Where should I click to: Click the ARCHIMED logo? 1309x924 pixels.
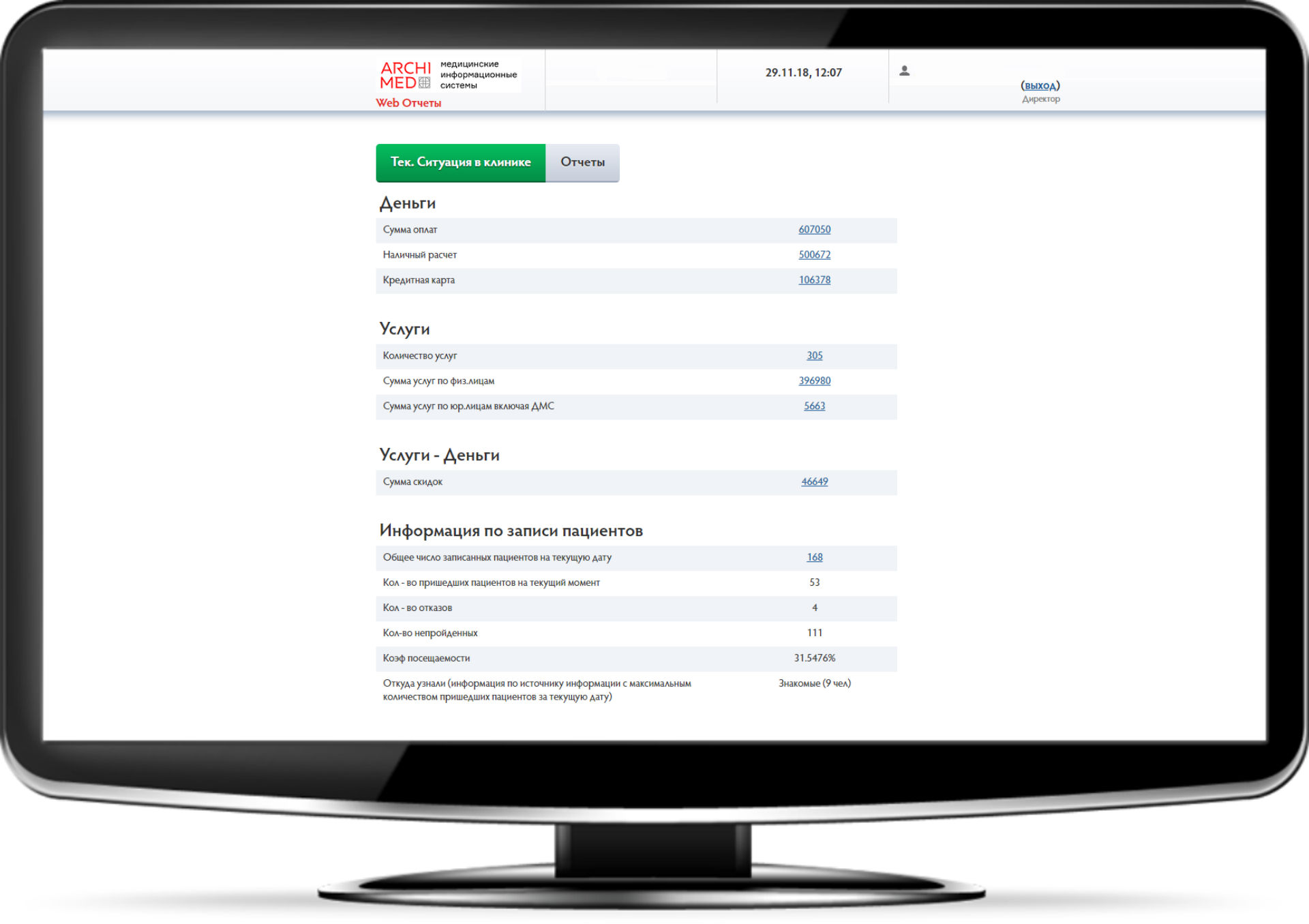[x=406, y=75]
